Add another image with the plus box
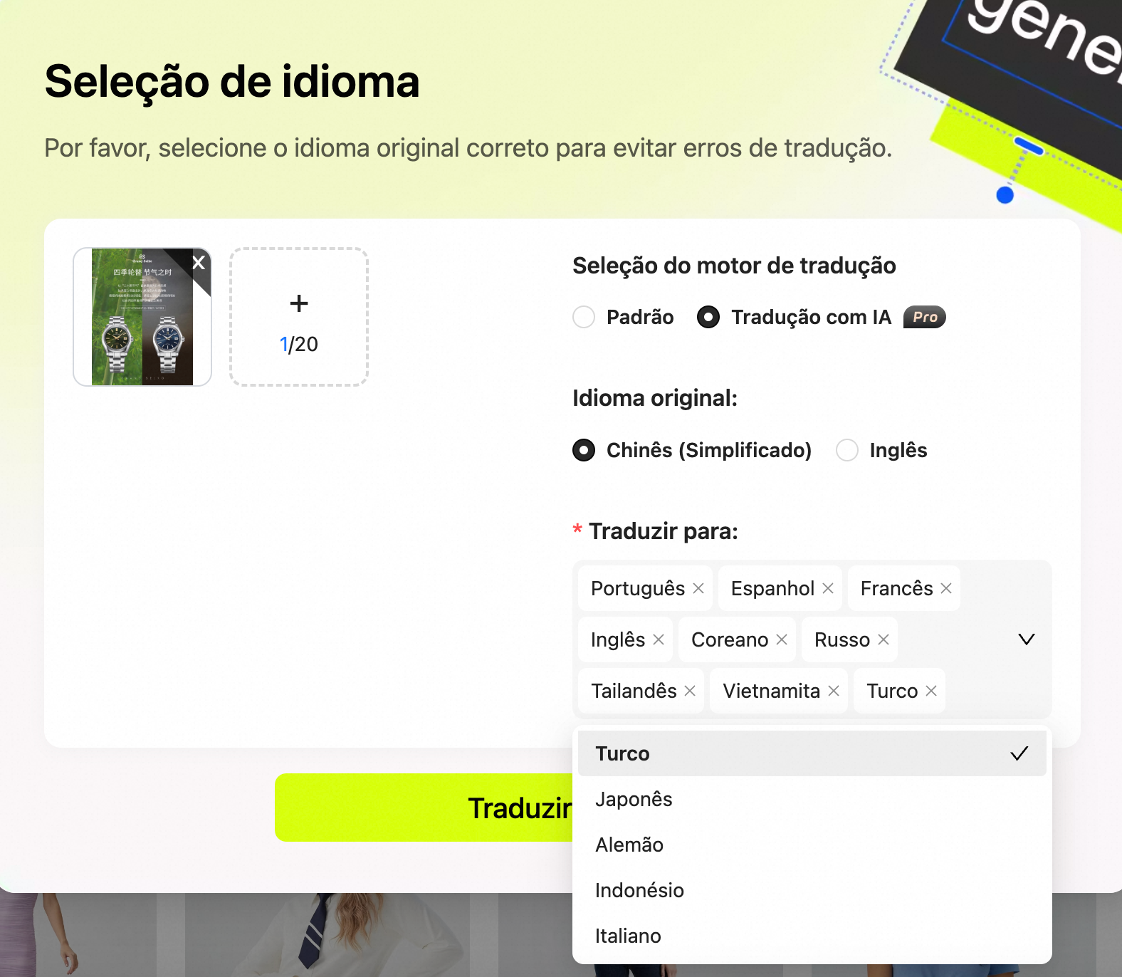The width and height of the screenshot is (1122, 978). [x=299, y=317]
